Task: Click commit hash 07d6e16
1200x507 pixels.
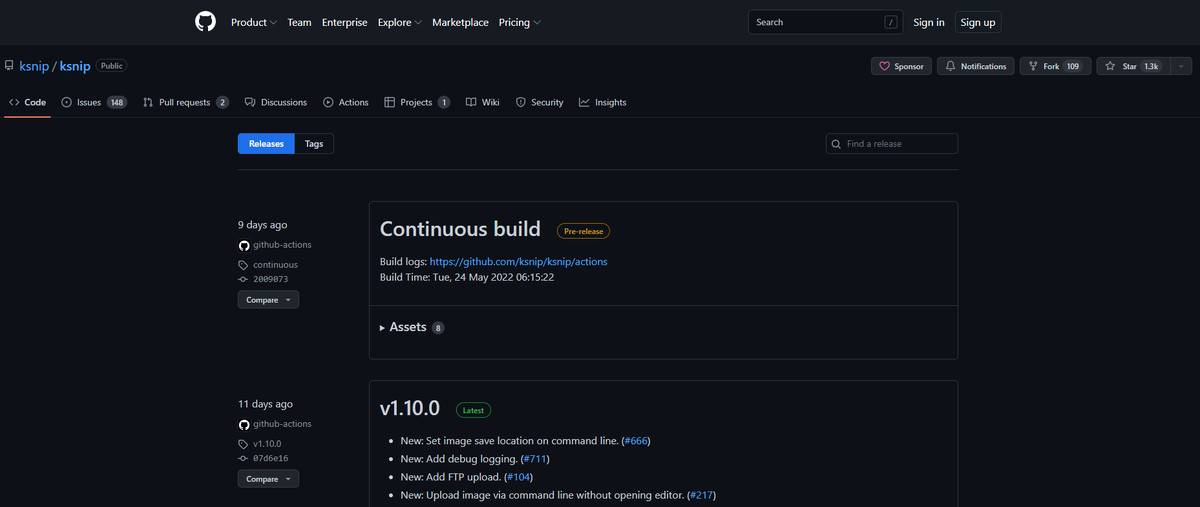Action: click(270, 458)
